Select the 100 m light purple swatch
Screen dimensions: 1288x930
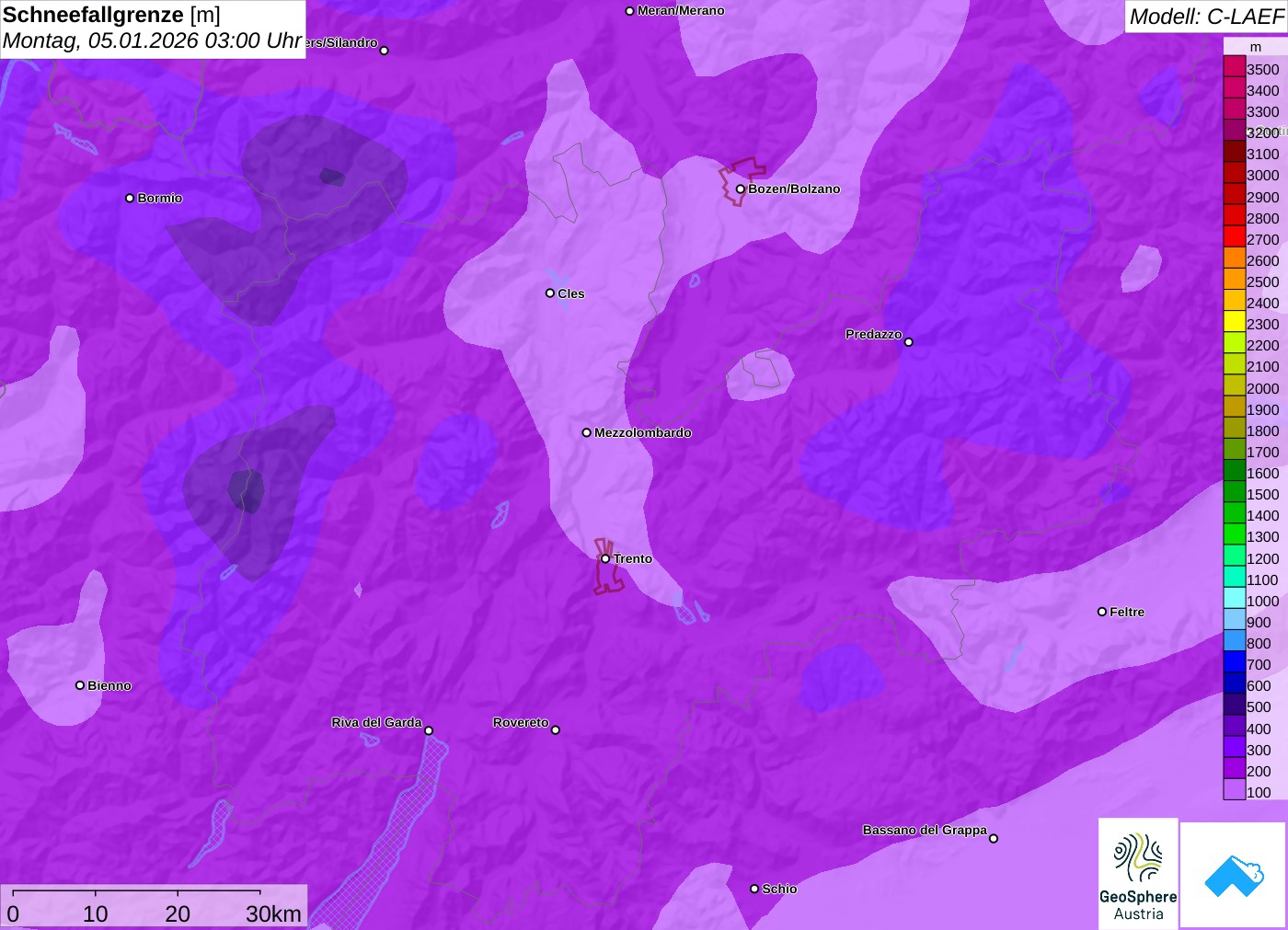(x=1234, y=790)
